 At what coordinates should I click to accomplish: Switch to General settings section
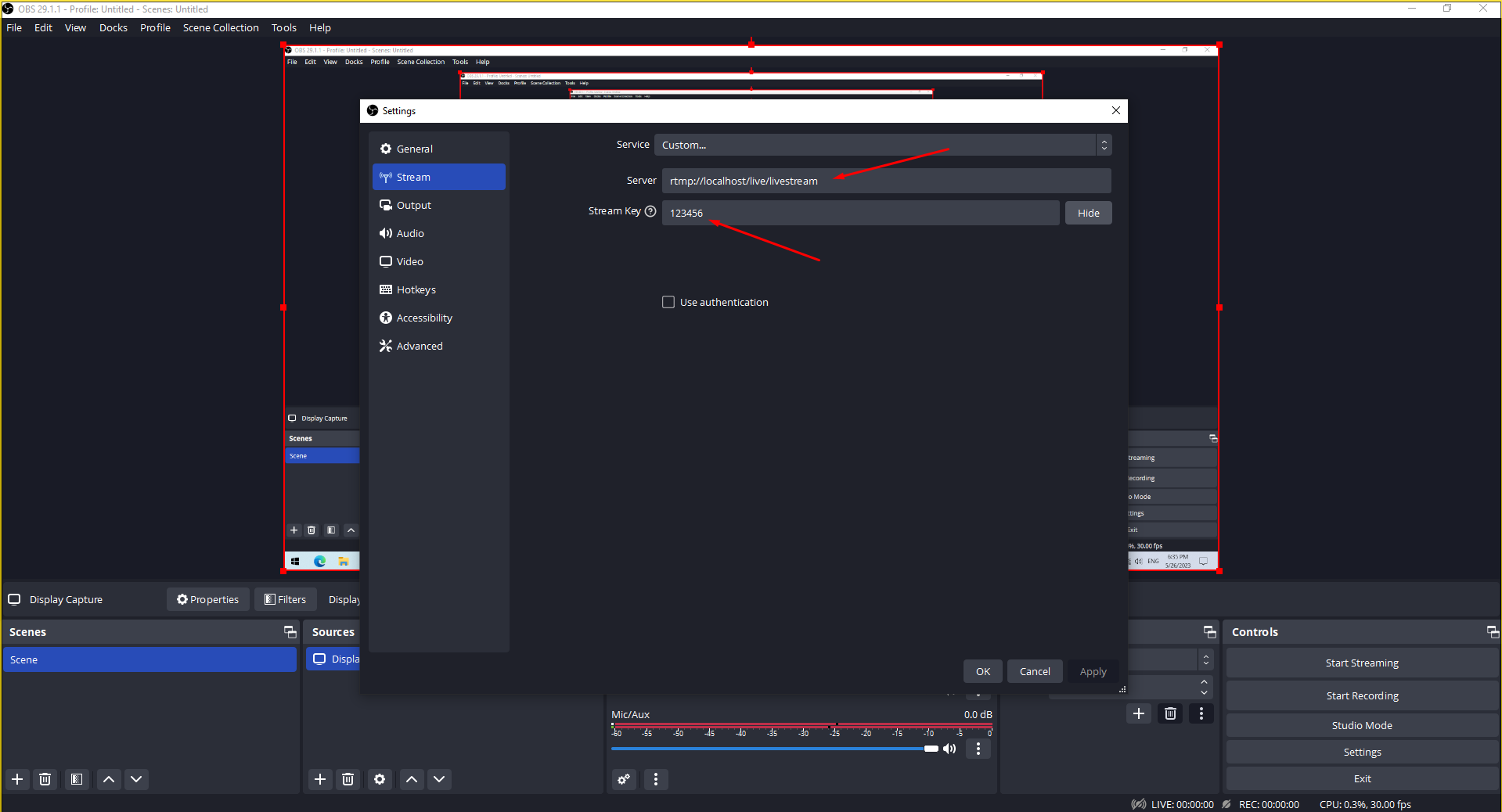pyautogui.click(x=439, y=149)
